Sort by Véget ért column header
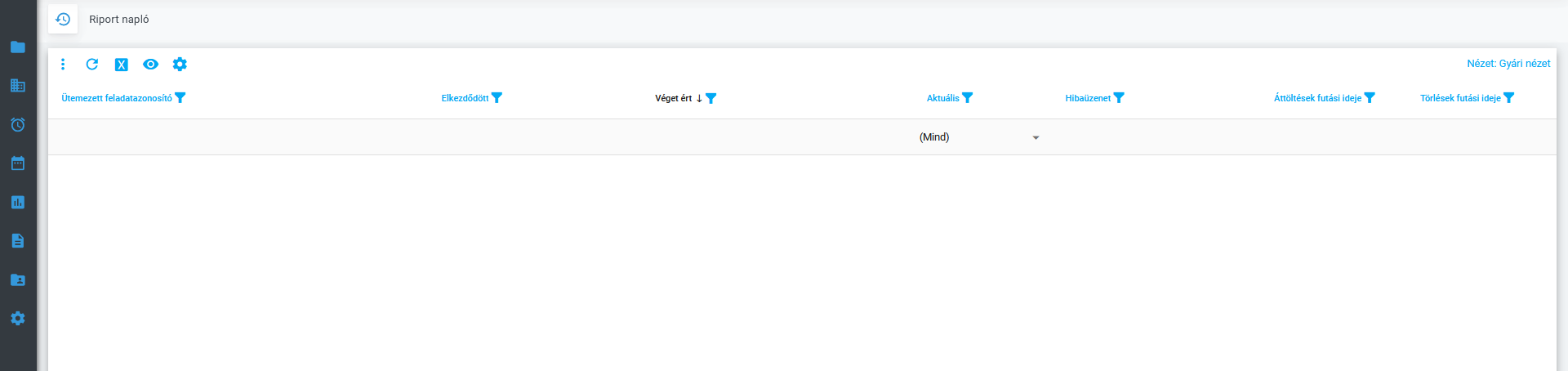The image size is (1568, 371). coord(674,98)
